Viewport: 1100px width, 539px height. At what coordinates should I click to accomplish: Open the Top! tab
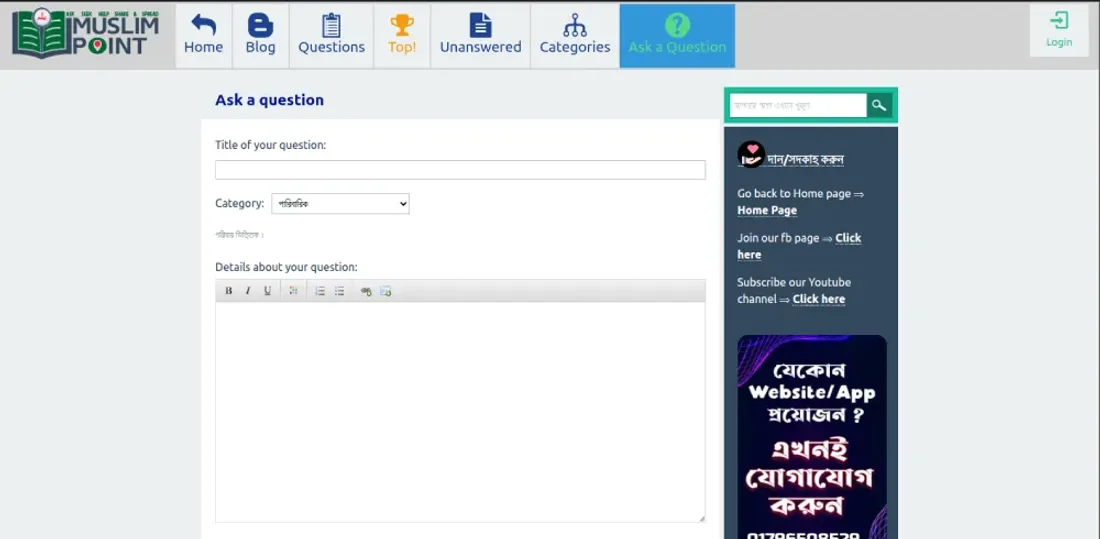click(x=402, y=35)
